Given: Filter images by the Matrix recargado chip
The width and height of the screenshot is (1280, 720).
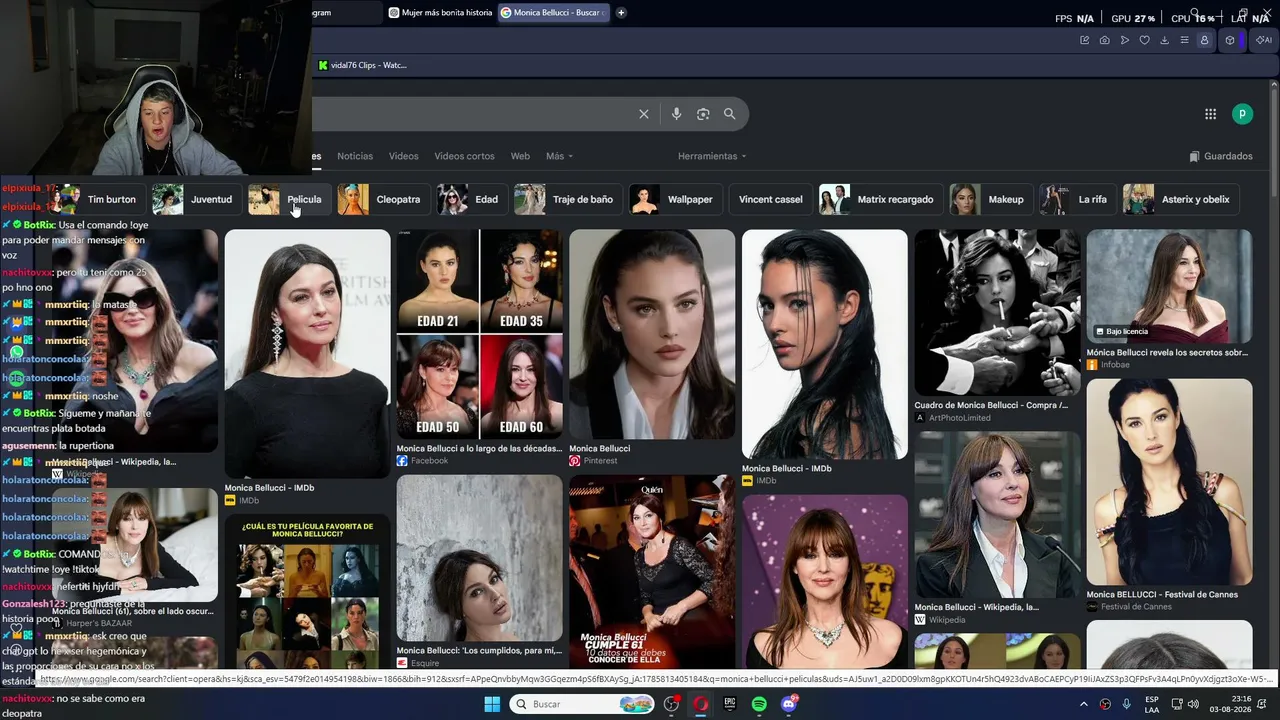Looking at the screenshot, I should click(x=880, y=199).
